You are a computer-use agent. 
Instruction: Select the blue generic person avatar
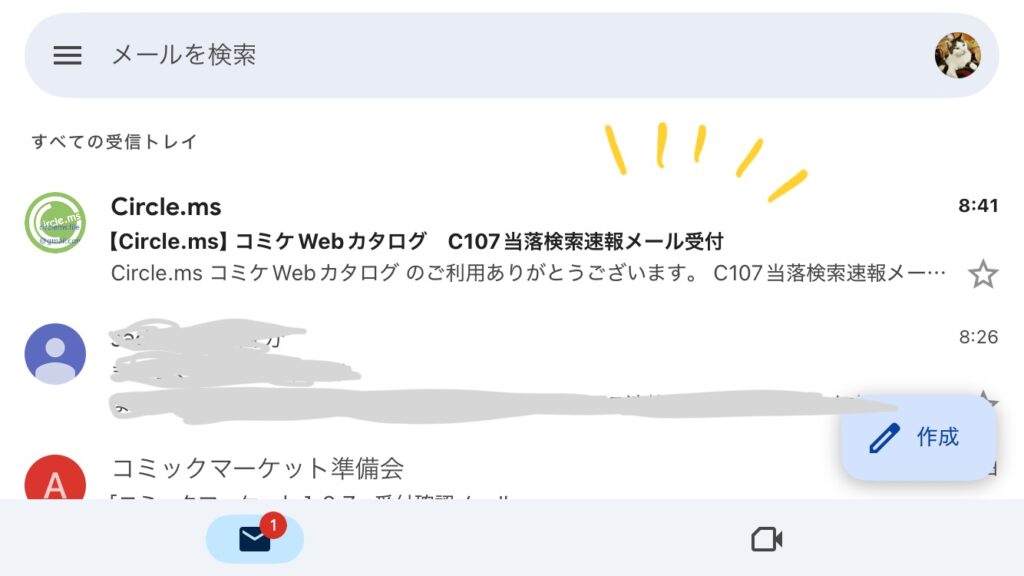[x=56, y=354]
